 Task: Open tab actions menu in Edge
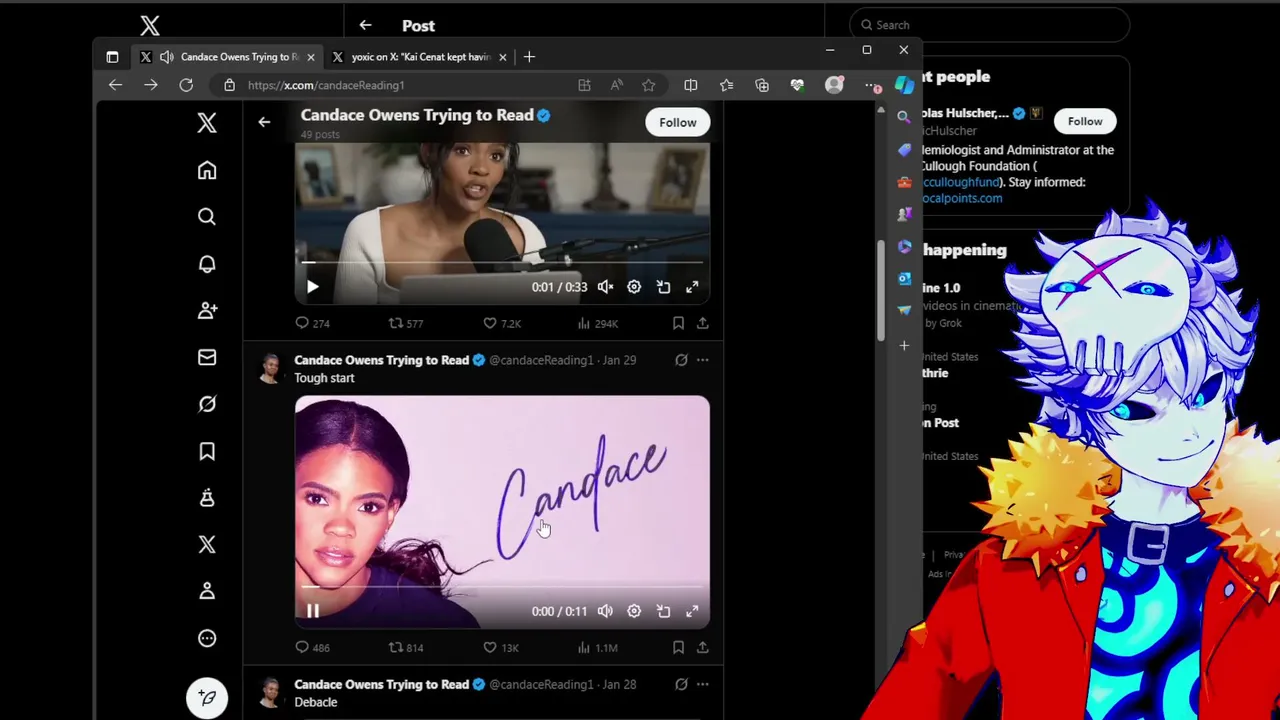(x=112, y=57)
